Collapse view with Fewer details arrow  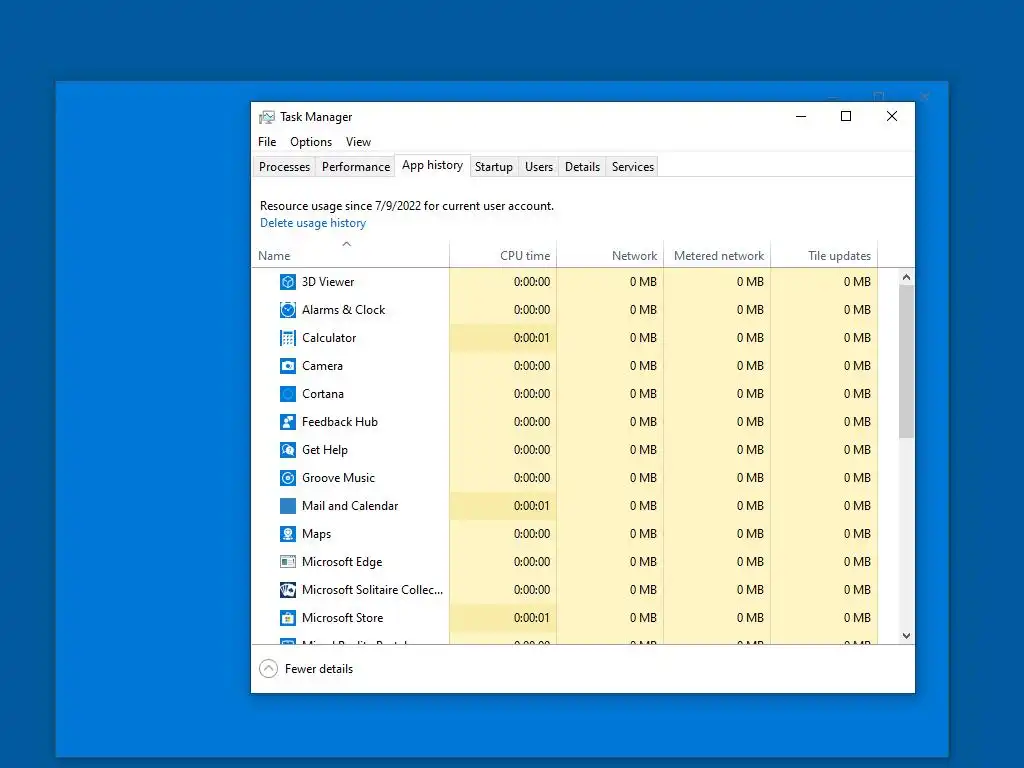pyautogui.click(x=268, y=669)
